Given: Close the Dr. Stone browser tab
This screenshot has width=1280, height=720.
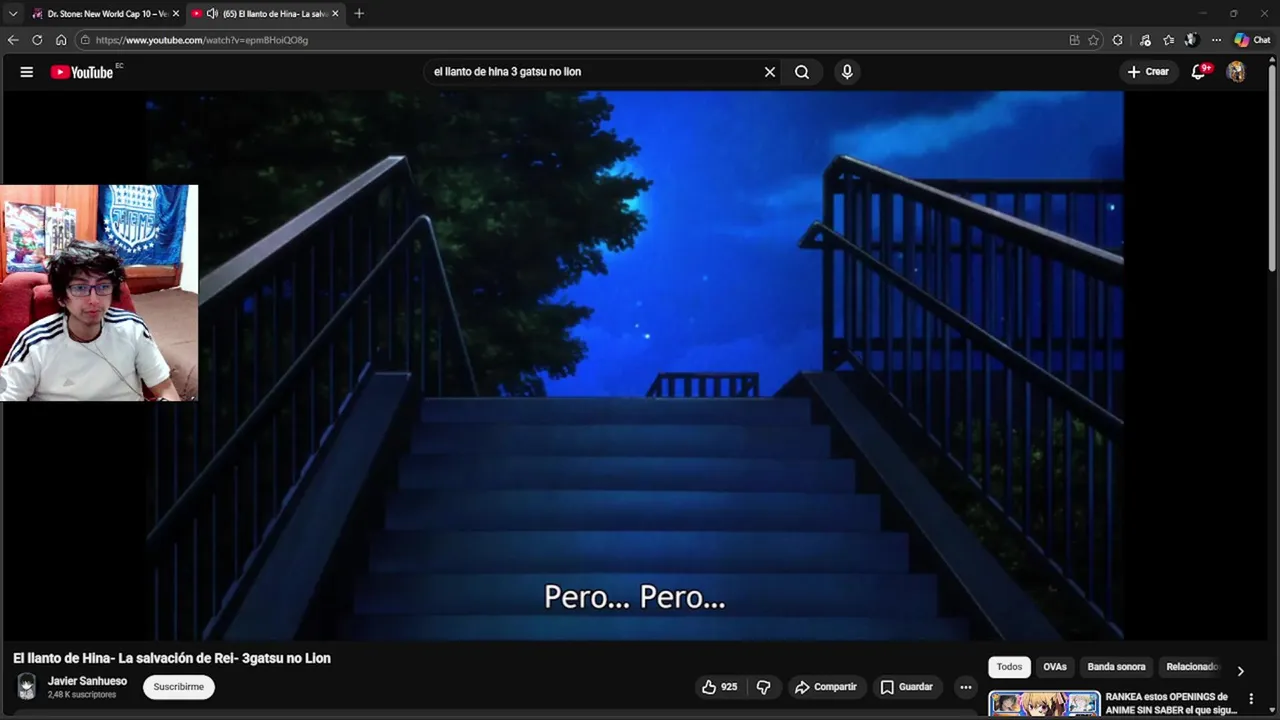Looking at the screenshot, I should point(176,14).
